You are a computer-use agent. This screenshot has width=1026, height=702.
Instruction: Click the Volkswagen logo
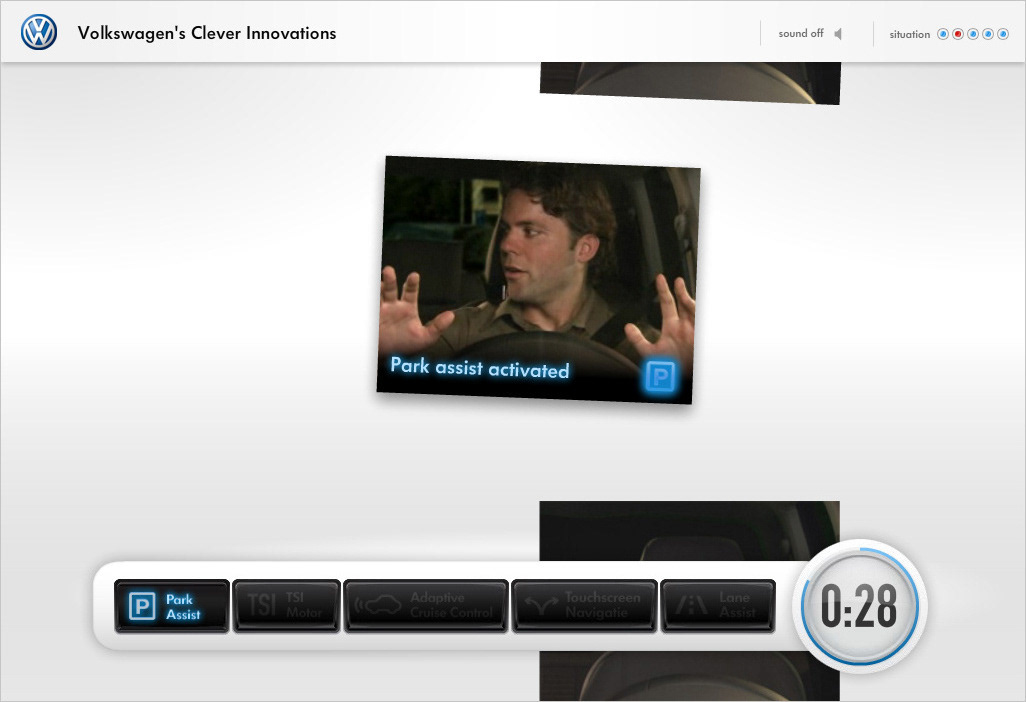tap(39, 32)
